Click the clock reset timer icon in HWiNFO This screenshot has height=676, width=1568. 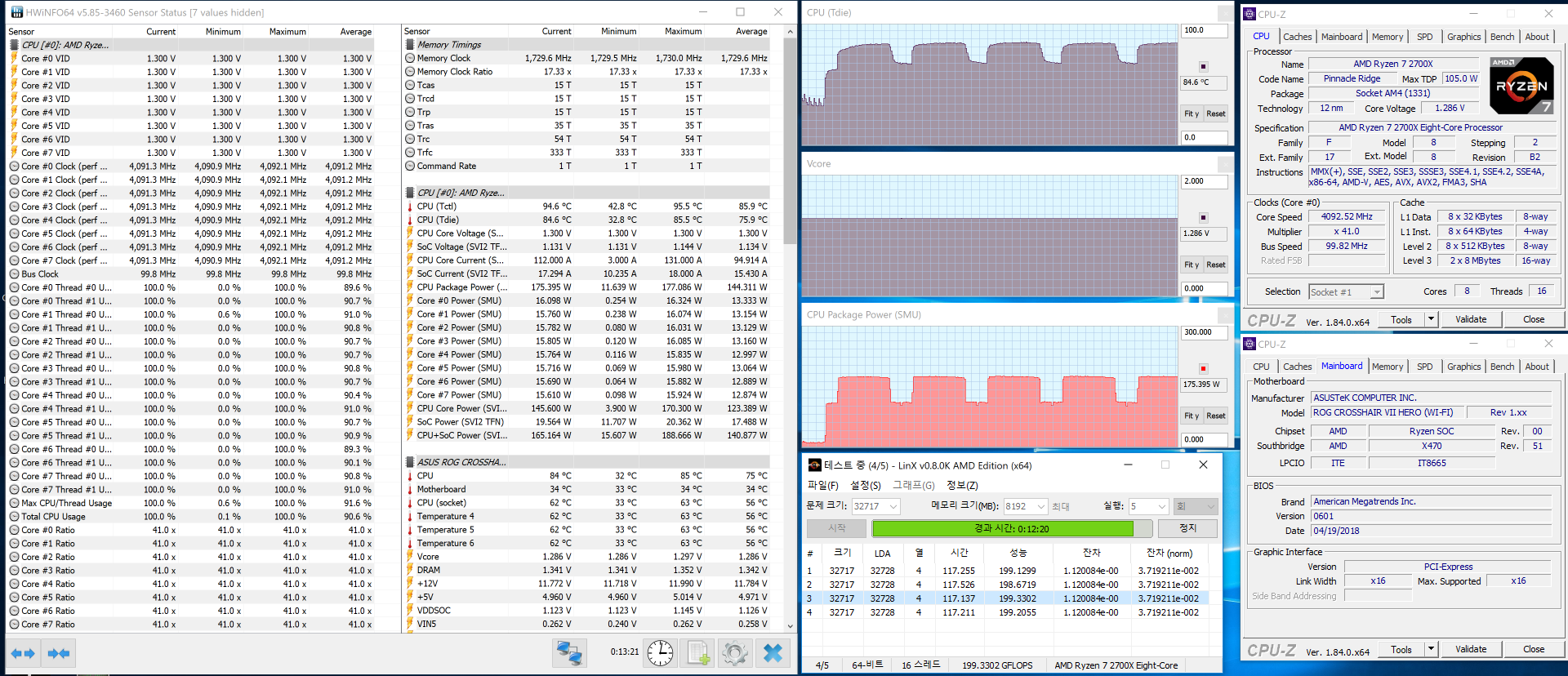point(660,653)
